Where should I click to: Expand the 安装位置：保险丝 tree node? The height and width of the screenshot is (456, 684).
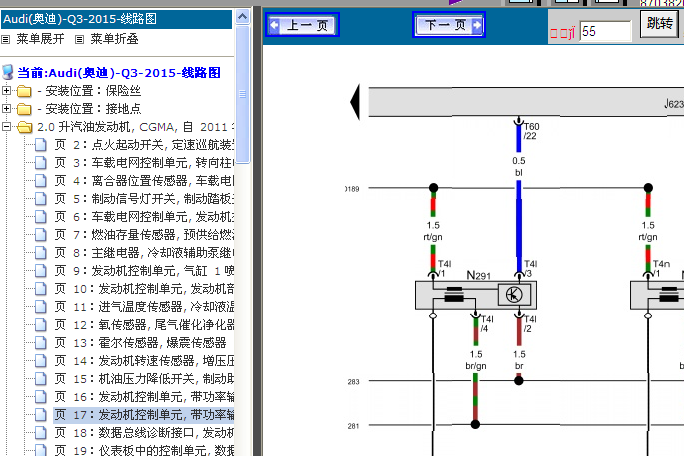pos(7,92)
